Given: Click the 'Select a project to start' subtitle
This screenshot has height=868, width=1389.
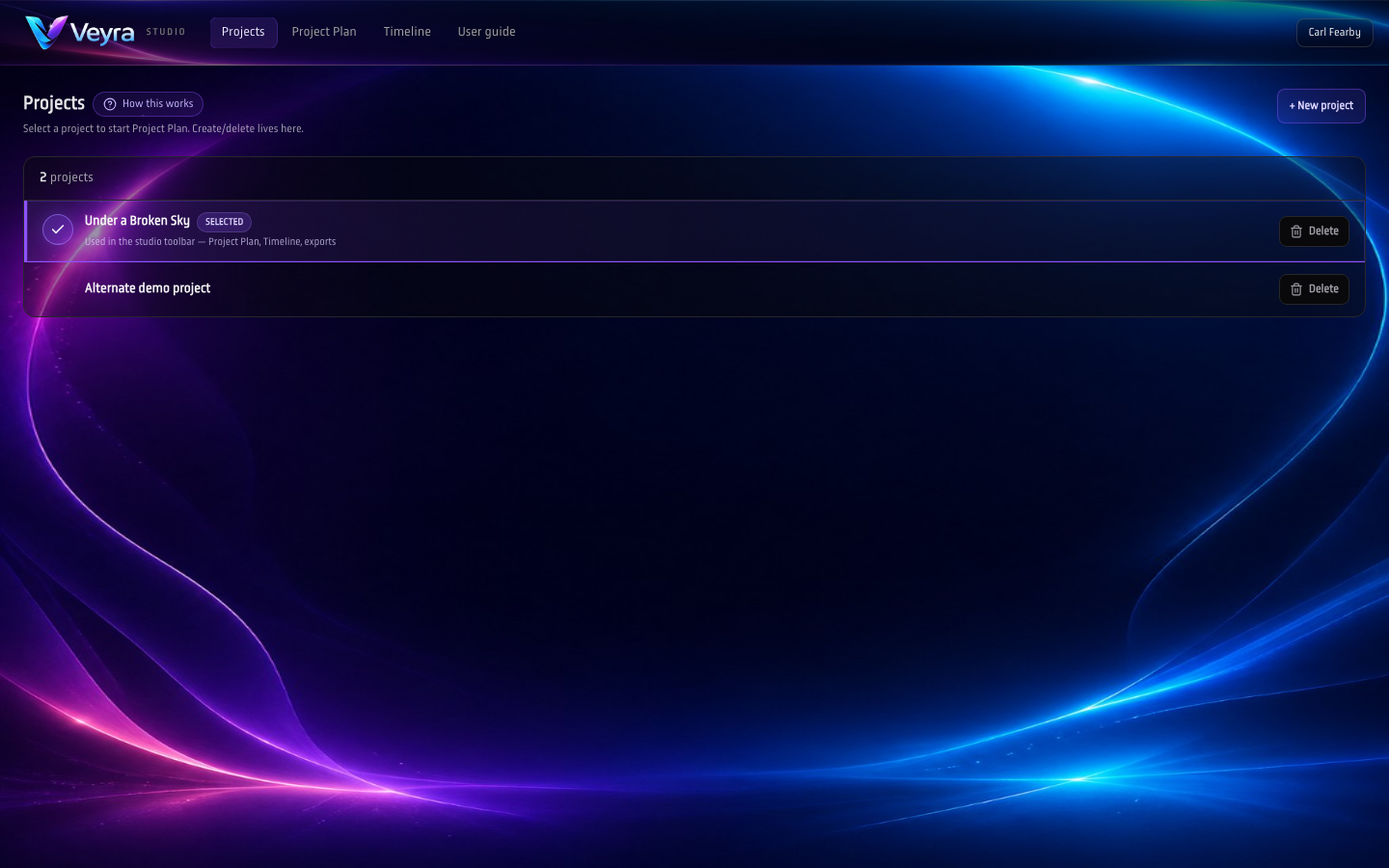Looking at the screenshot, I should (x=163, y=129).
